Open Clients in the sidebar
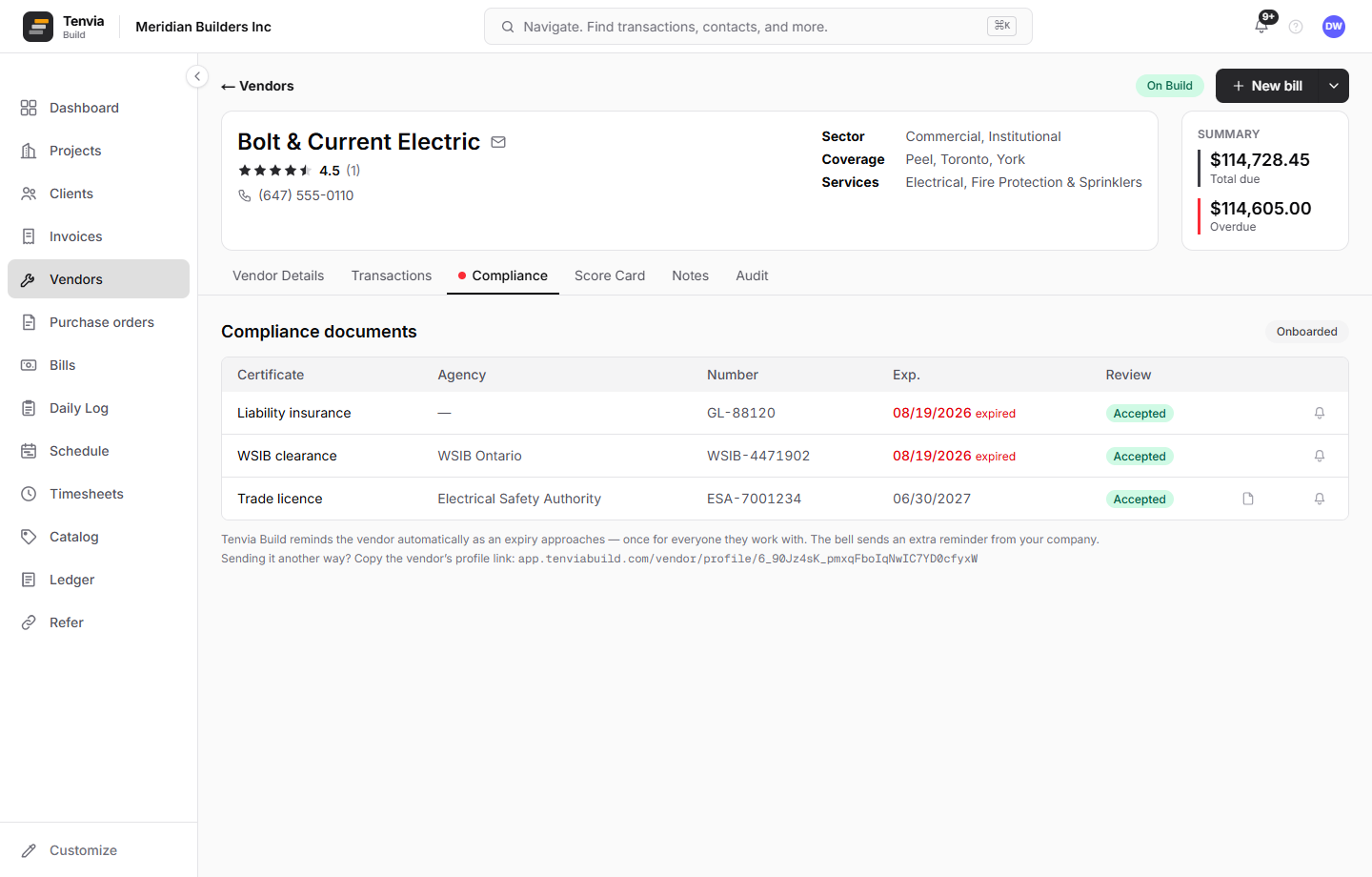The width and height of the screenshot is (1372, 877). [98, 194]
